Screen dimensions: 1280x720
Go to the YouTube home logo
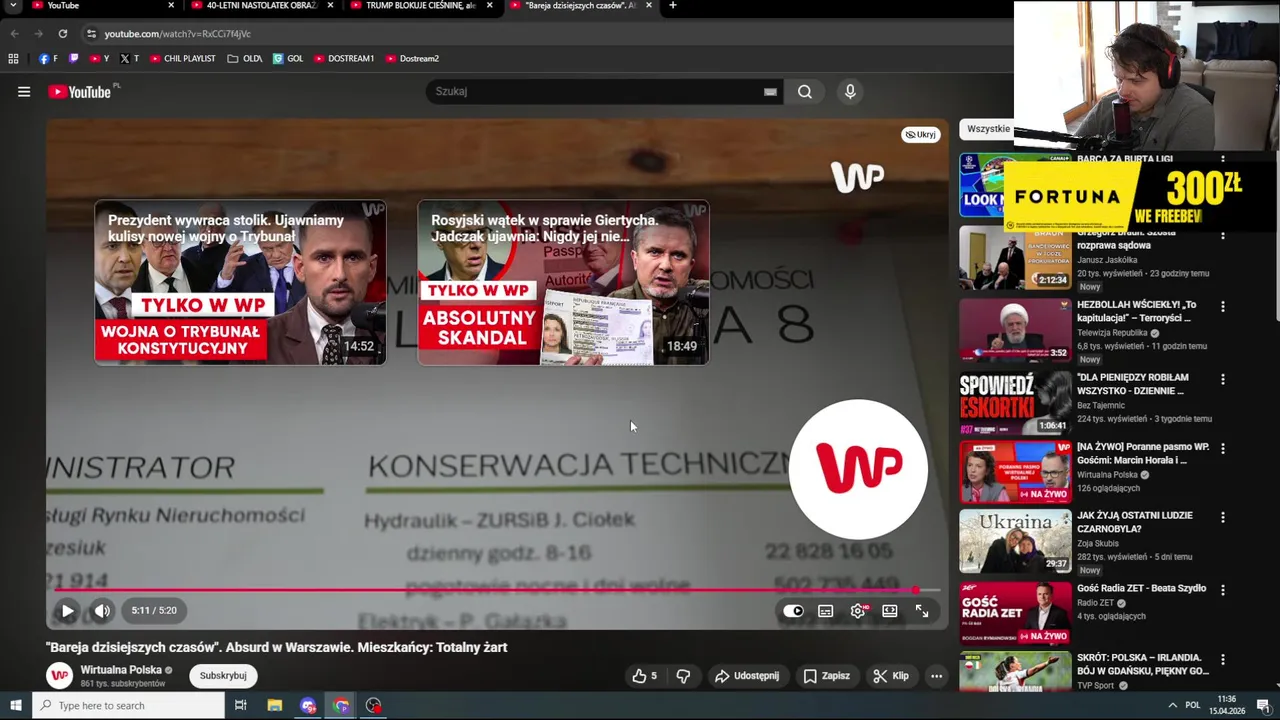(80, 92)
